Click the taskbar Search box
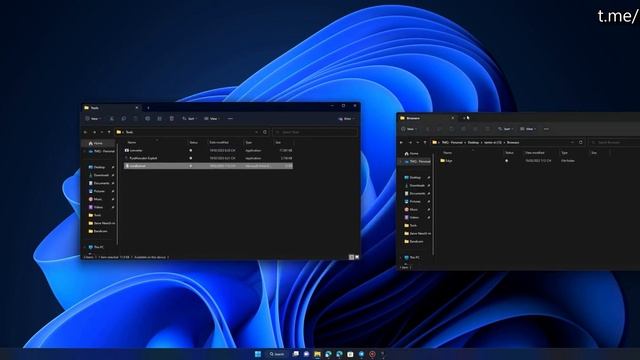 pos(277,354)
